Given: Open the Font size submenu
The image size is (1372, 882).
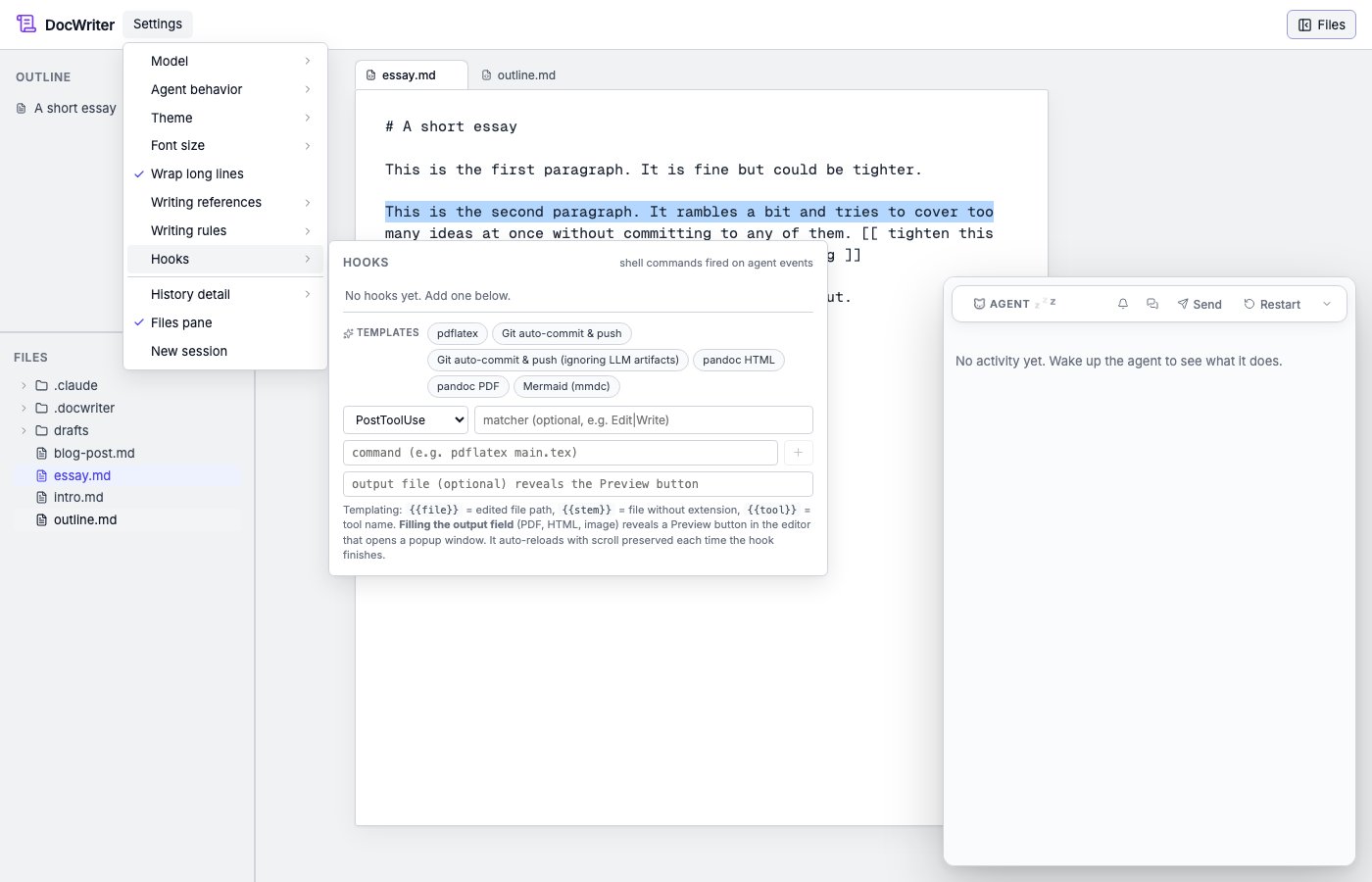Looking at the screenshot, I should tap(225, 145).
